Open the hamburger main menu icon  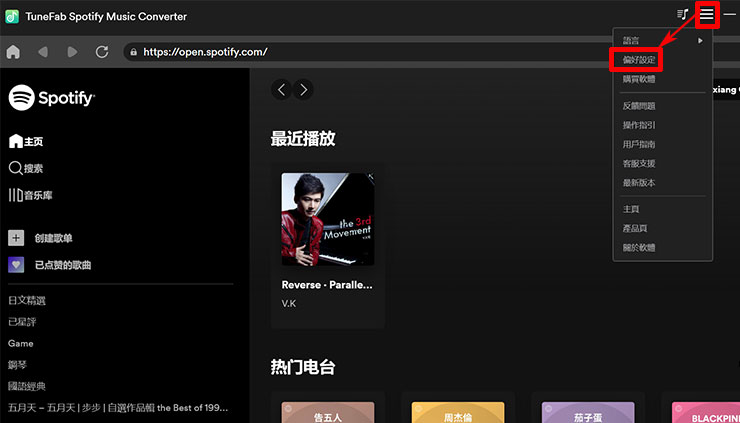pos(706,15)
